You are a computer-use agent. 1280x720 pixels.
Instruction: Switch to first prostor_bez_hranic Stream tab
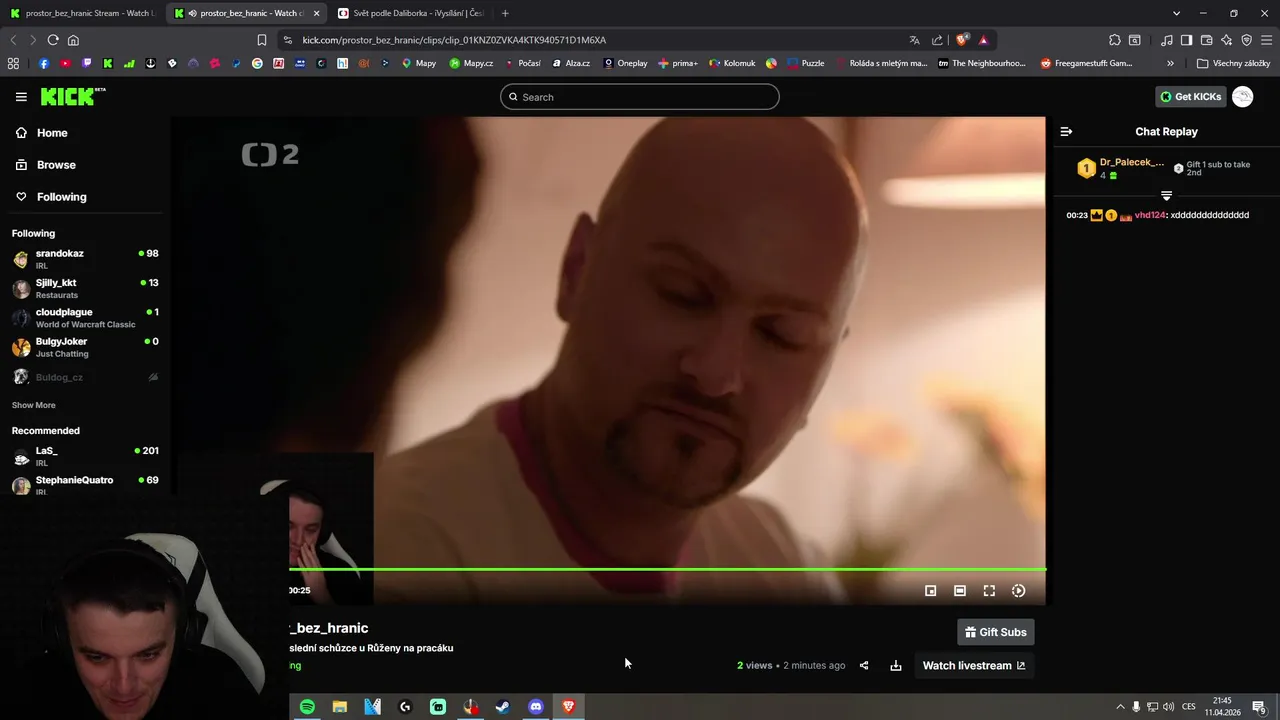pyautogui.click(x=82, y=13)
